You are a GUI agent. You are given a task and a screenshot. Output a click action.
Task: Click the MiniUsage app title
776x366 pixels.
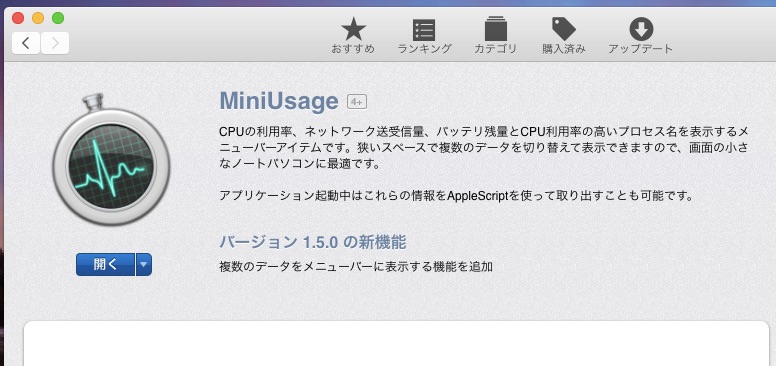pos(279,101)
